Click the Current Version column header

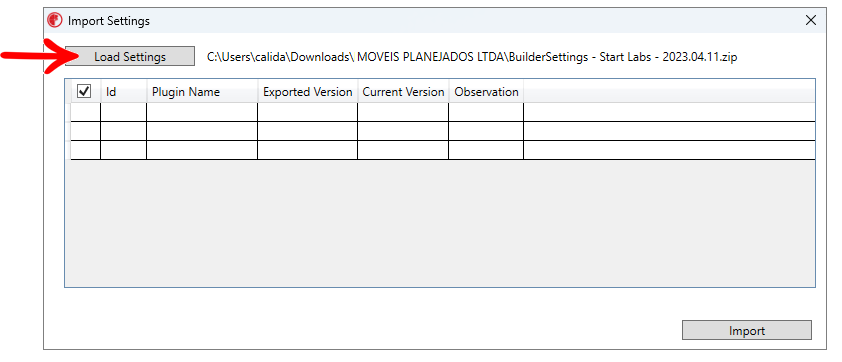(x=403, y=92)
